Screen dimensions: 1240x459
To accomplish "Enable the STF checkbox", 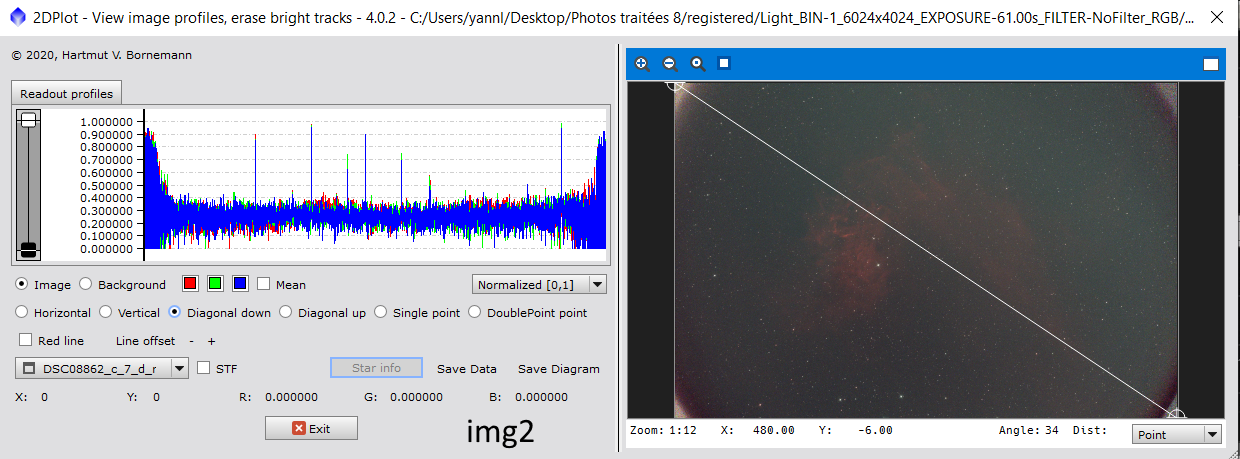I will pyautogui.click(x=204, y=368).
